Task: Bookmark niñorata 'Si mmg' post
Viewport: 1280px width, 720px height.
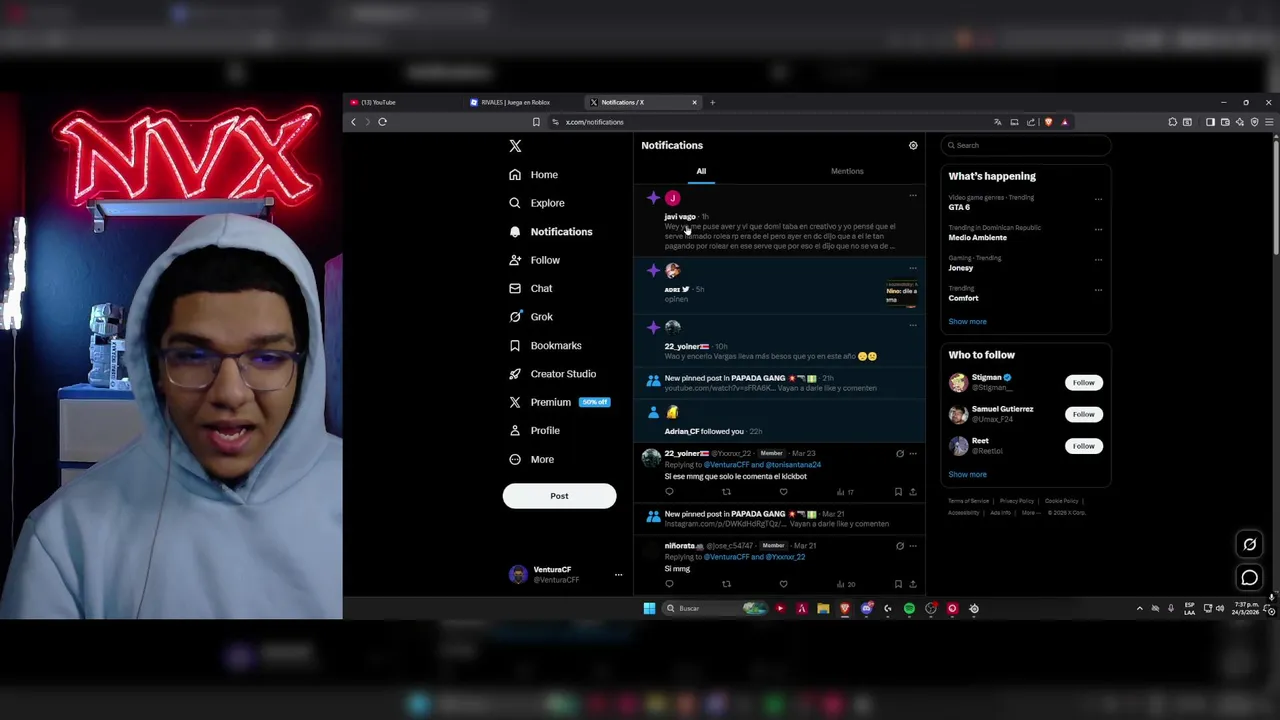Action: (x=898, y=584)
